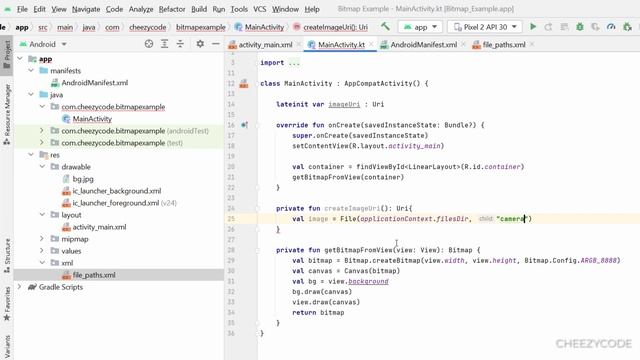
Task: Open Project panel settings gear
Action: (200, 44)
